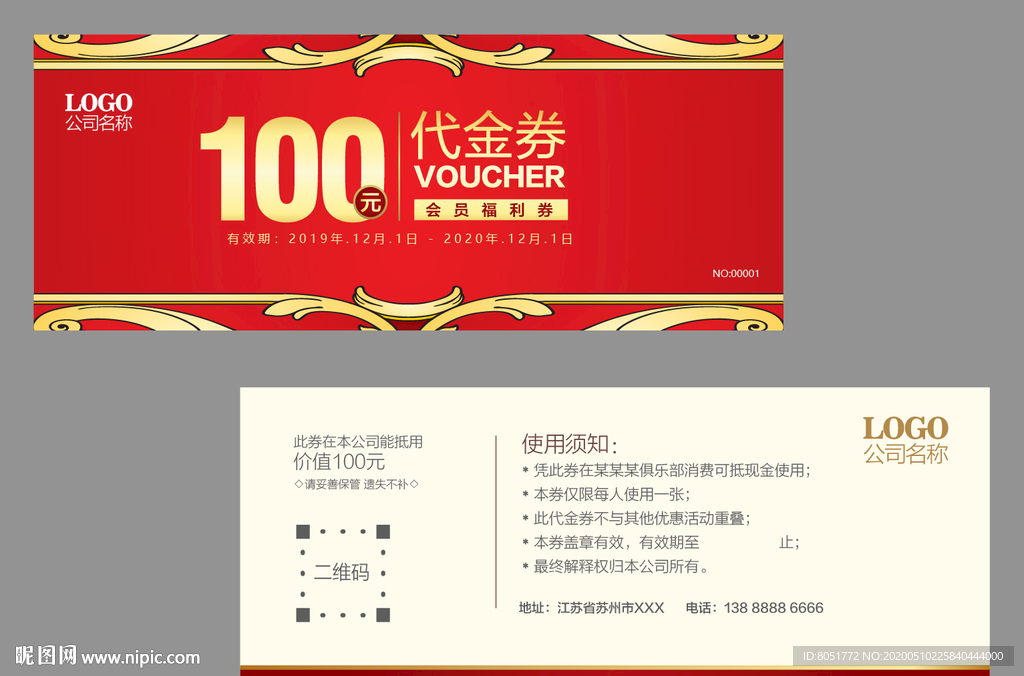Click the large gold 100 number
Screen dimensions: 1024x676
point(292,169)
